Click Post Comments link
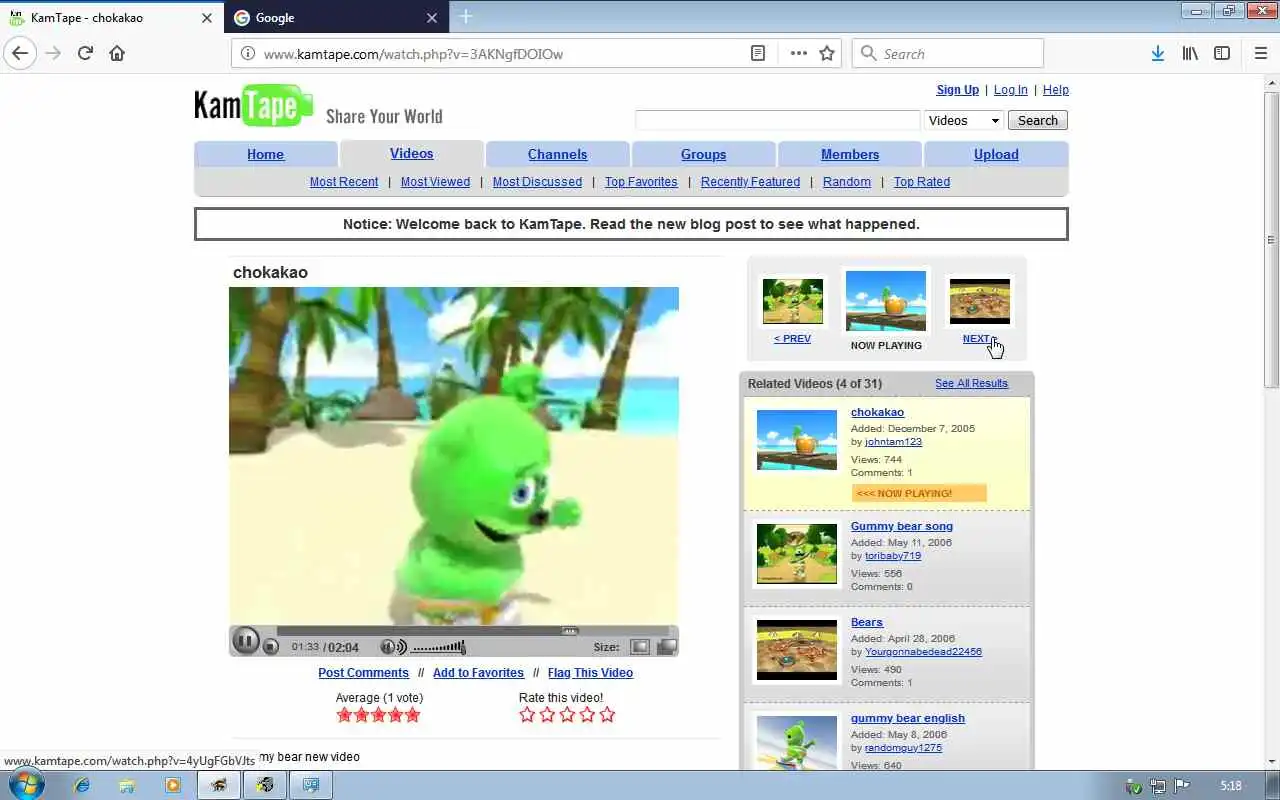Viewport: 1280px width, 800px height. (363, 672)
